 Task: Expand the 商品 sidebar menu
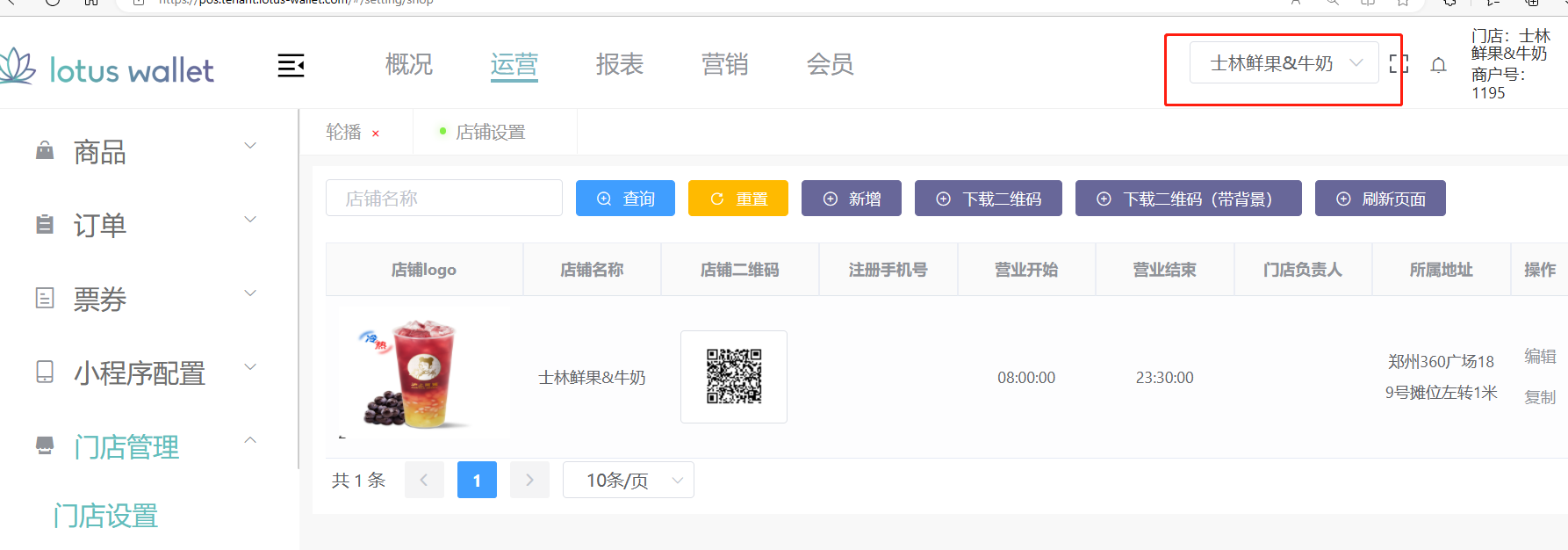pos(145,151)
